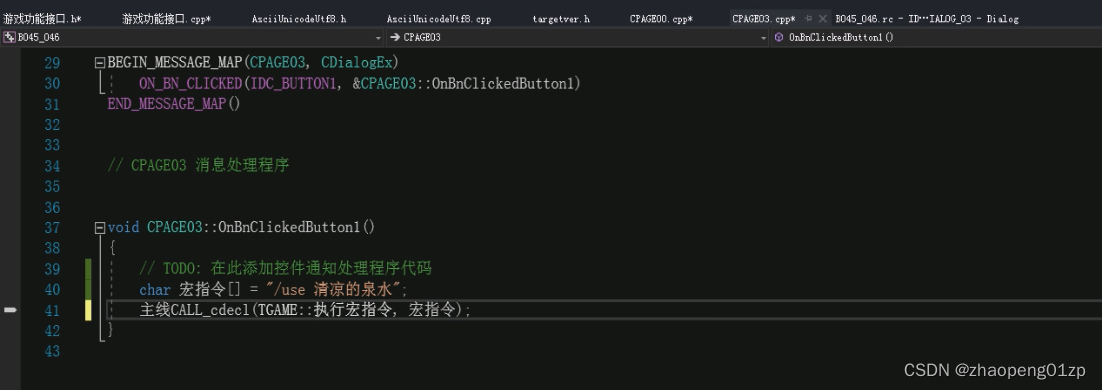Screen dimensions: 1102x390
Task: Switch to the targetver.h tab
Action: tap(561, 19)
